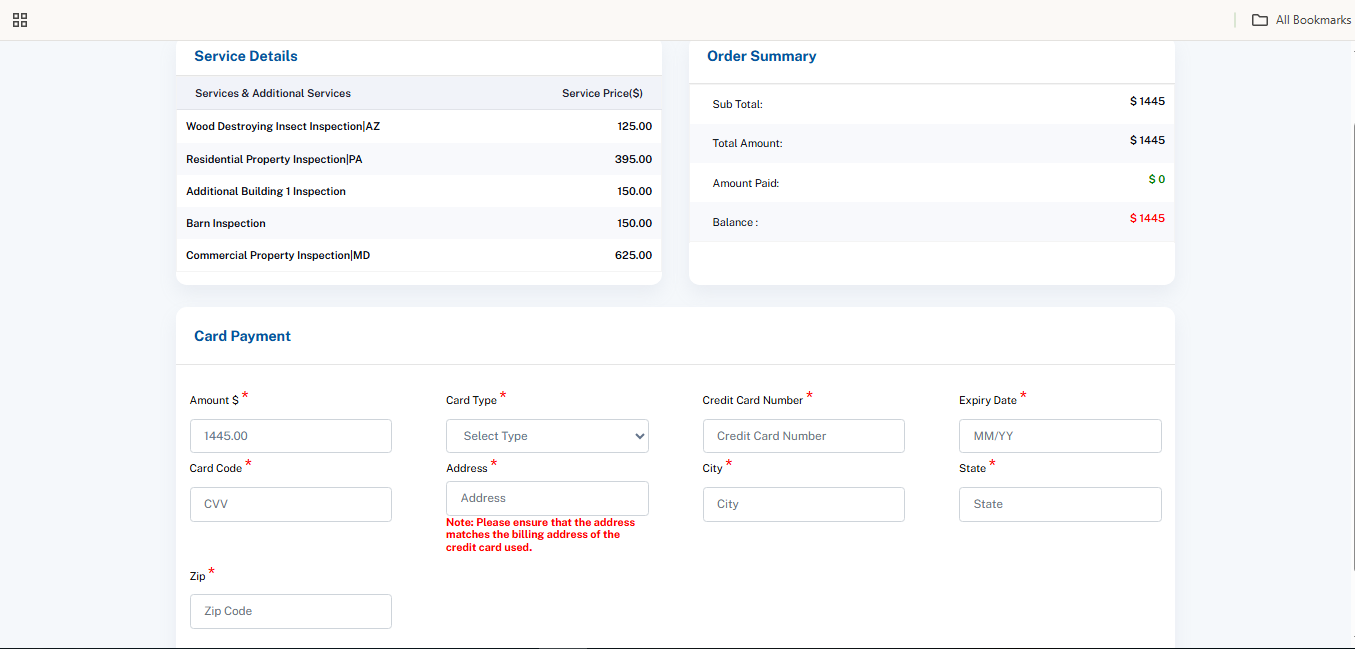Focus the Credit Card Number field
This screenshot has width=1355, height=649.
point(803,436)
